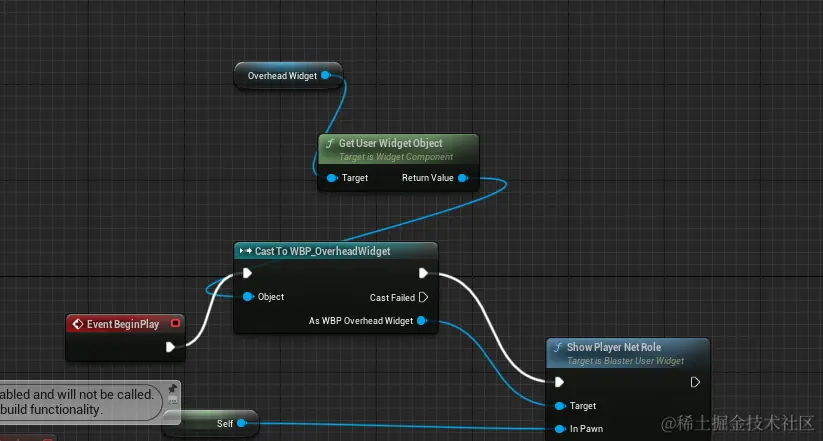Click the Overhead Widget node's output pin
Image resolution: width=823 pixels, height=441 pixels.
pyautogui.click(x=325, y=76)
